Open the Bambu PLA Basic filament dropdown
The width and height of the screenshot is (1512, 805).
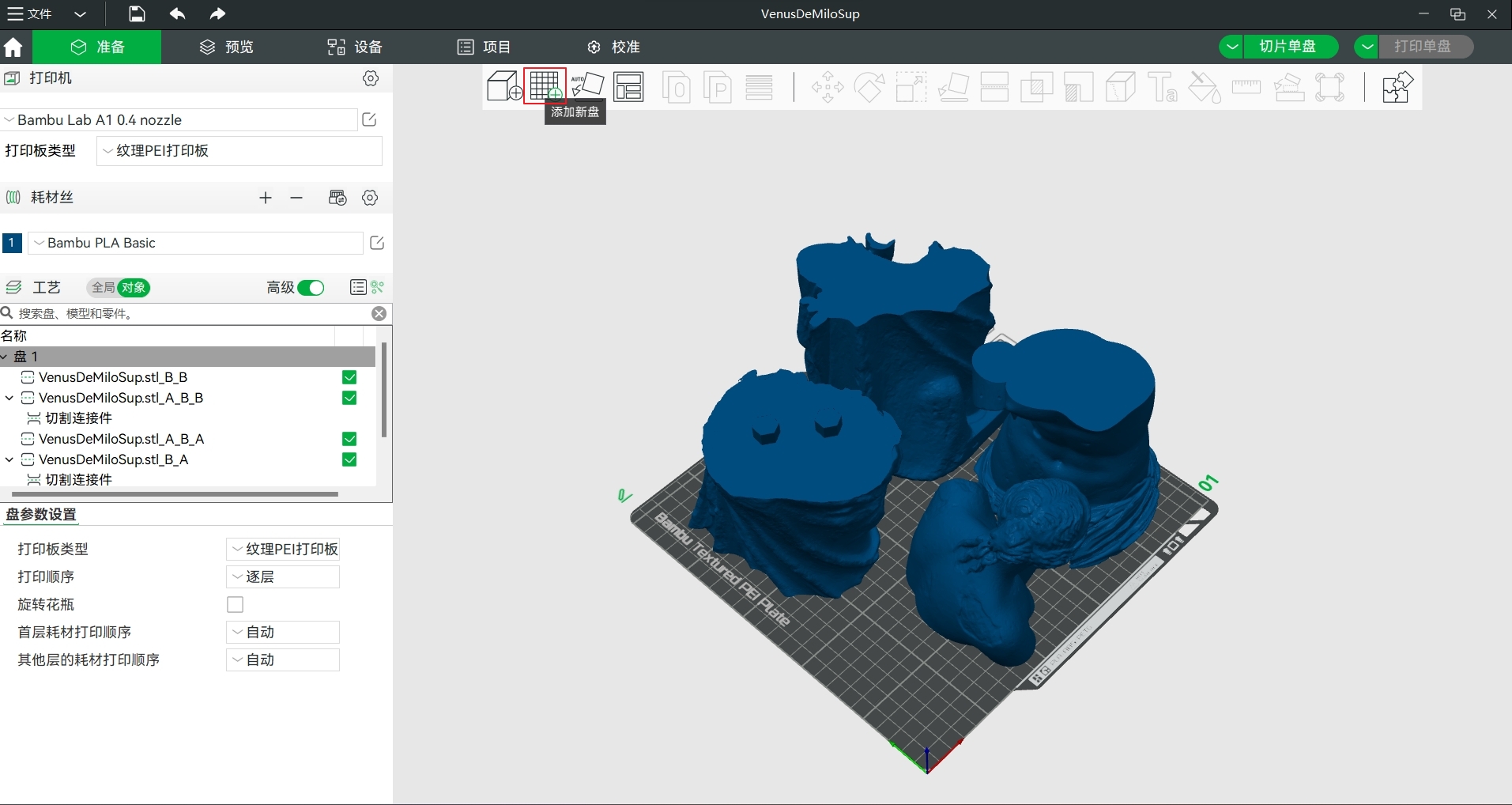coord(195,243)
